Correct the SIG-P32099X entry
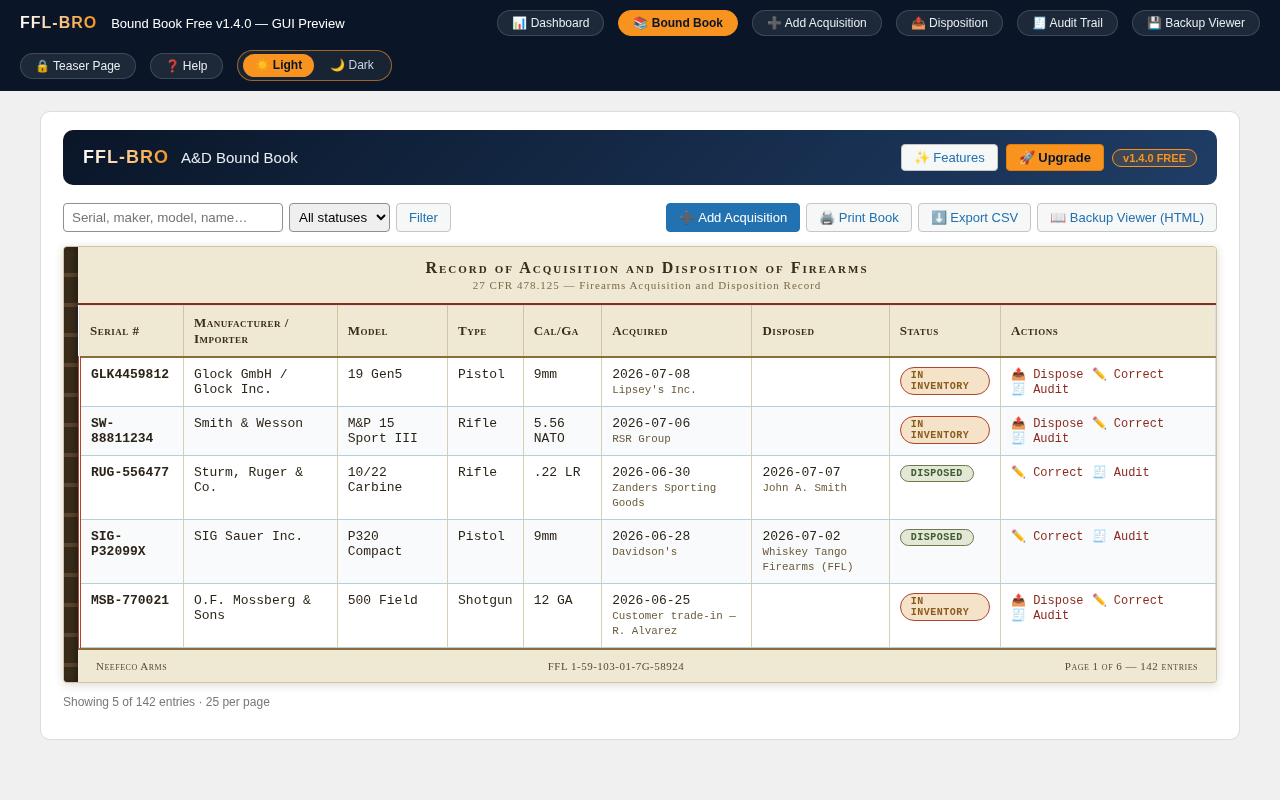1280x800 pixels. click(x=1047, y=537)
